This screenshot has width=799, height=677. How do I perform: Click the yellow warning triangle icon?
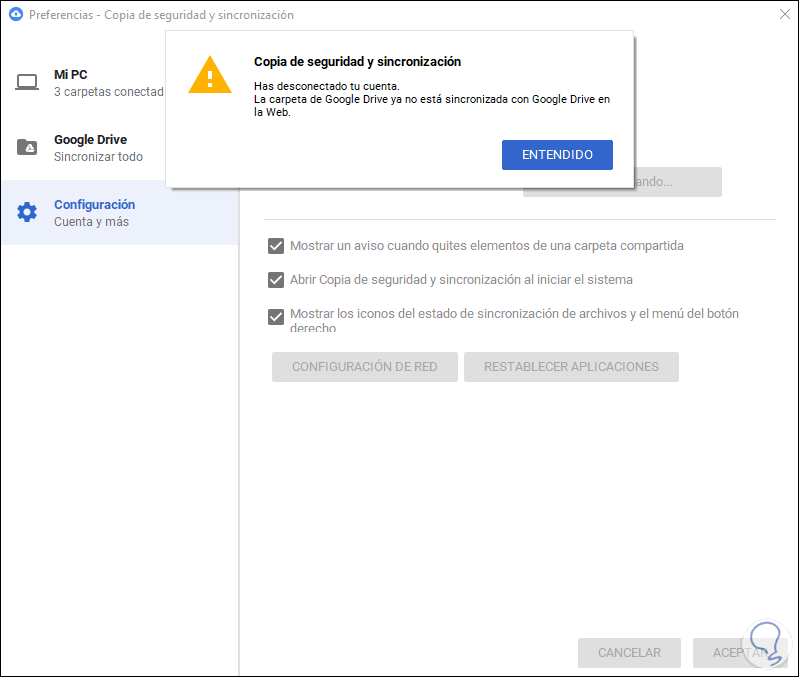click(x=210, y=75)
